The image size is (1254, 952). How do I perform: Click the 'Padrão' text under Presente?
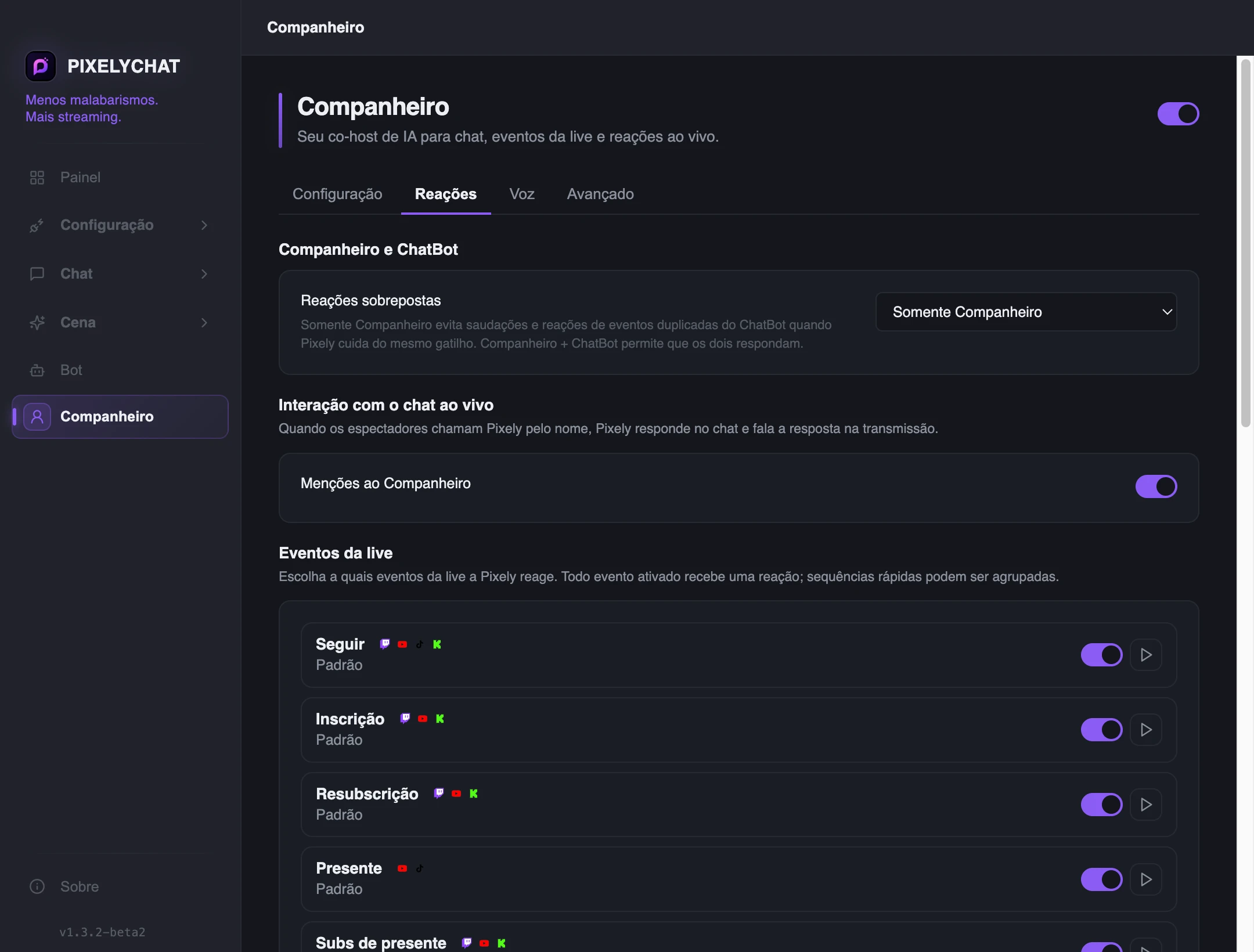coord(339,889)
